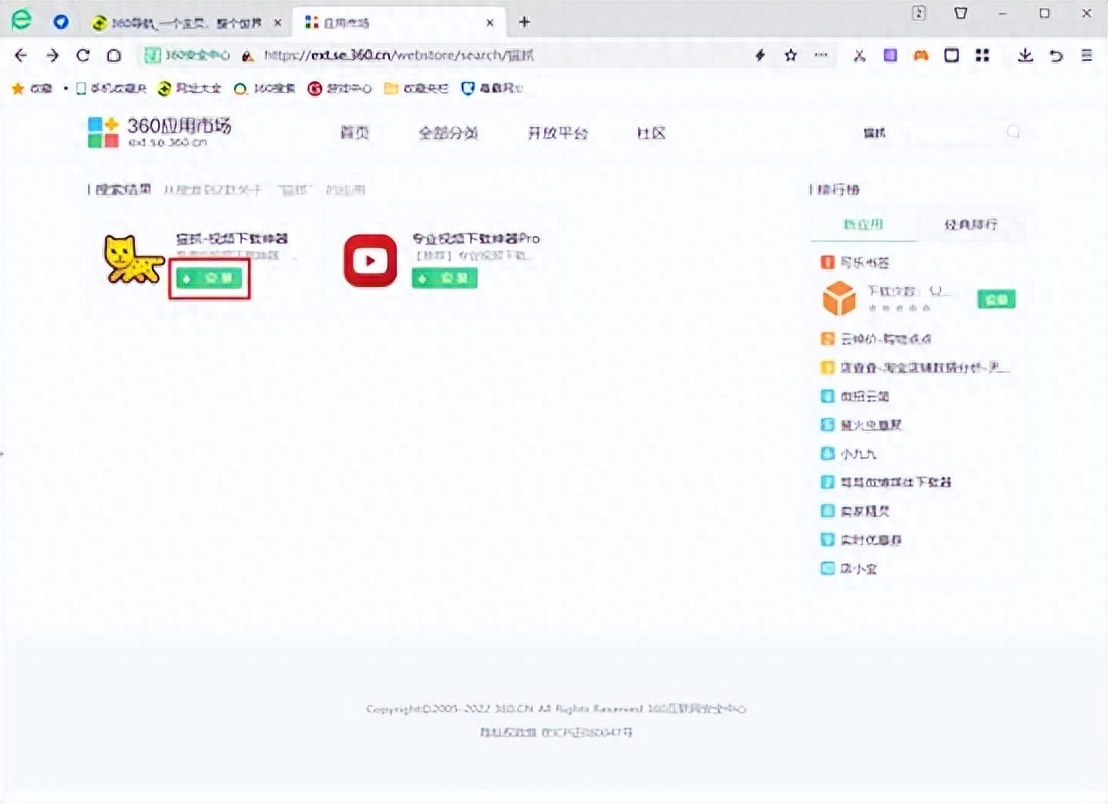This screenshot has width=1108, height=804.
Task: Click the home icon next to the address bar
Action: (x=114, y=57)
